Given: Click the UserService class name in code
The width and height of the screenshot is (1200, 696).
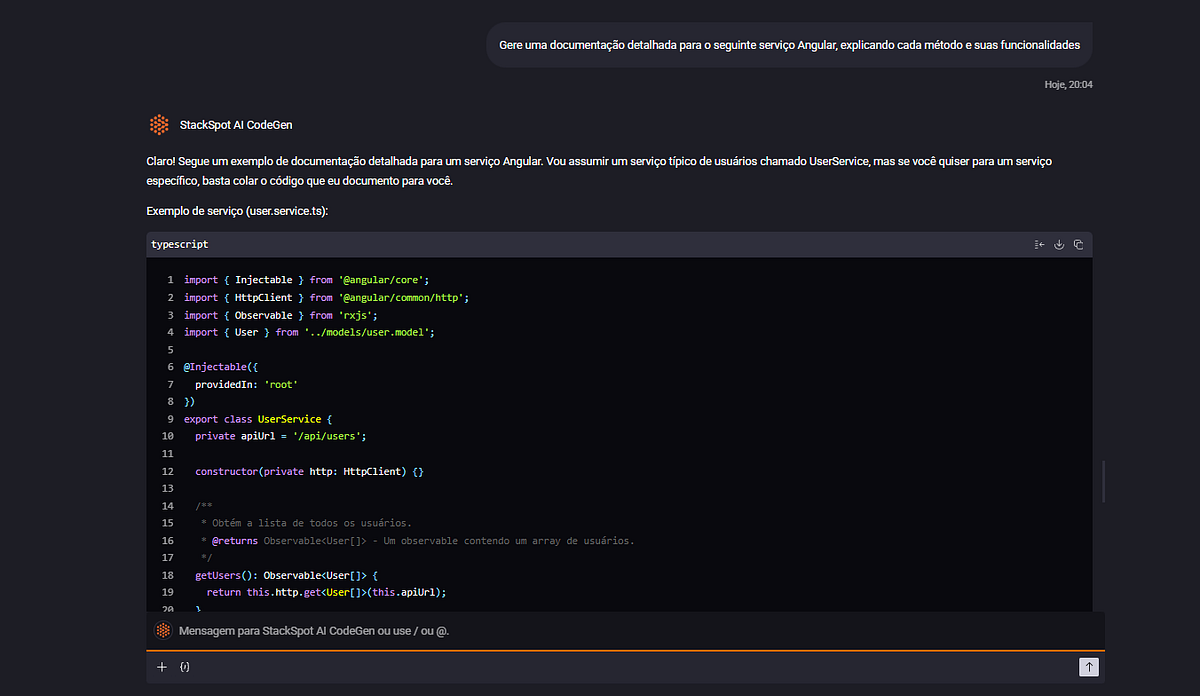Looking at the screenshot, I should [289, 418].
